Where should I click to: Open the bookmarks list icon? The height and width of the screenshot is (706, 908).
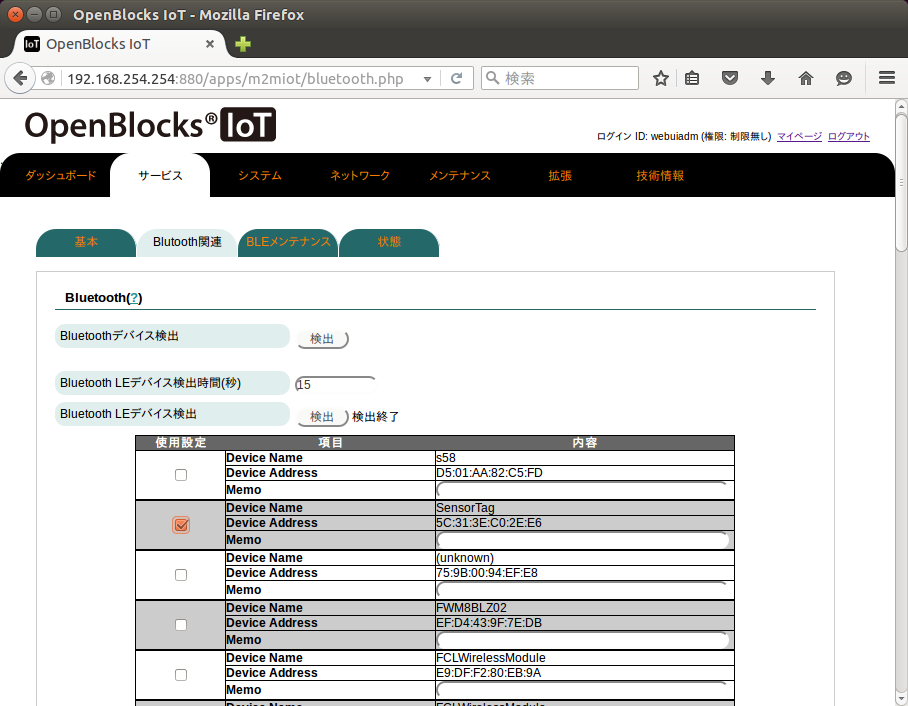tap(692, 78)
